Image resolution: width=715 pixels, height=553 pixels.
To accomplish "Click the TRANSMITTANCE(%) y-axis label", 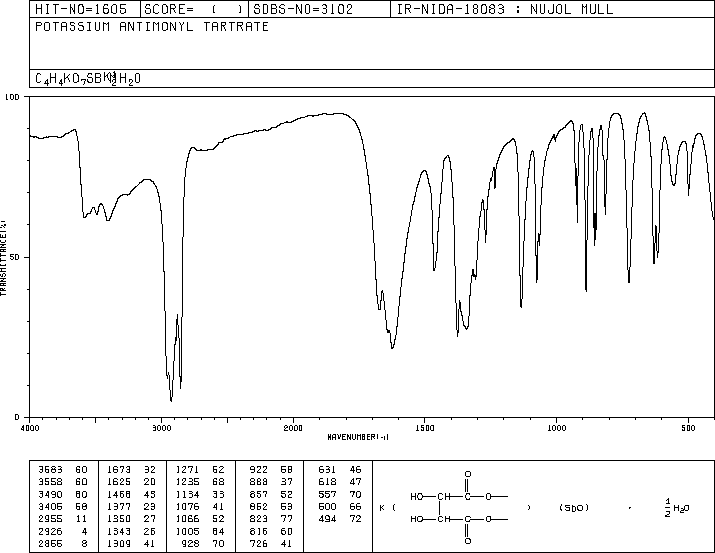I will point(3,258).
